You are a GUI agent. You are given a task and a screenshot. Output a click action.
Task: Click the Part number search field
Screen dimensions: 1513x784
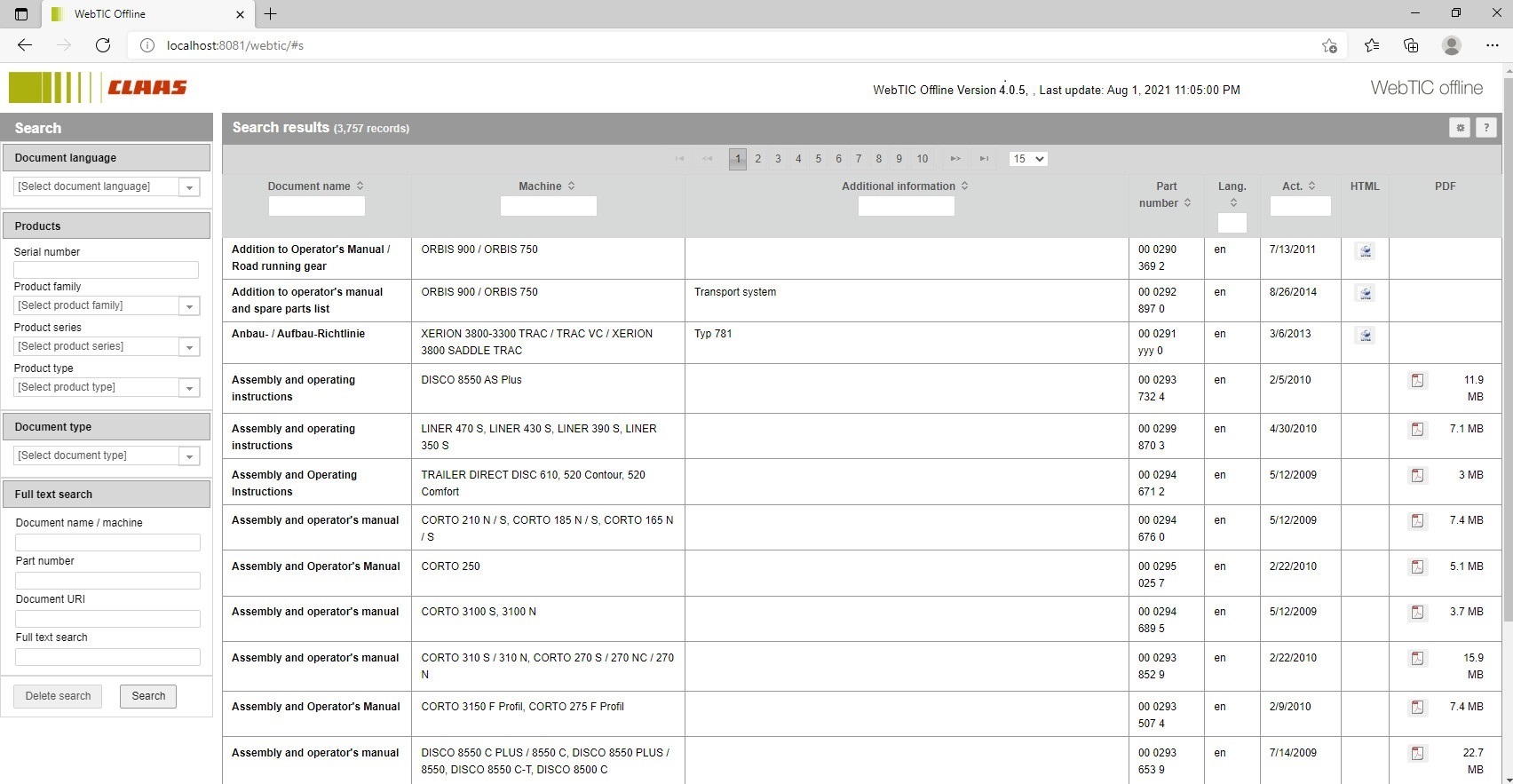tap(107, 581)
